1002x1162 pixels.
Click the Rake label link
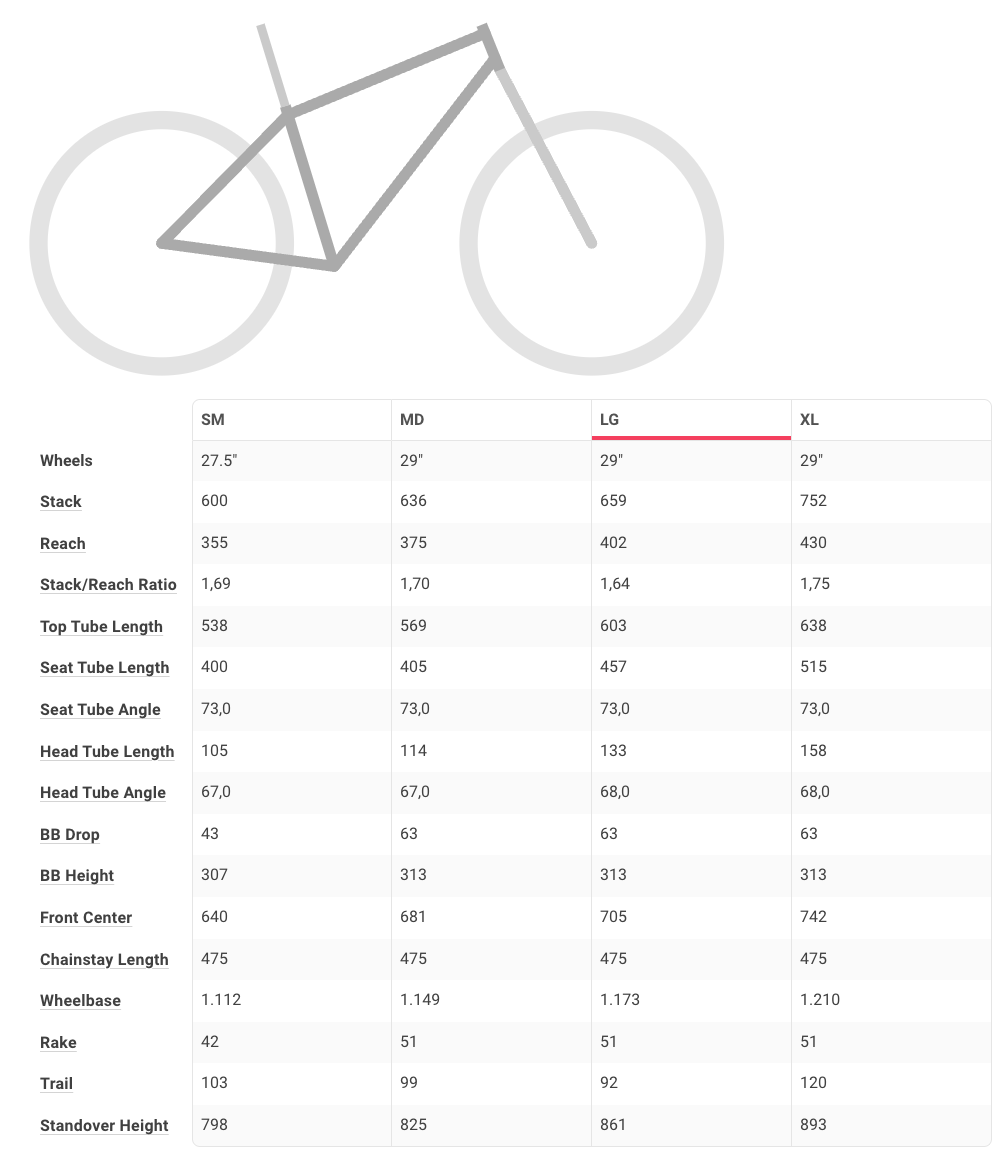click(x=58, y=1043)
